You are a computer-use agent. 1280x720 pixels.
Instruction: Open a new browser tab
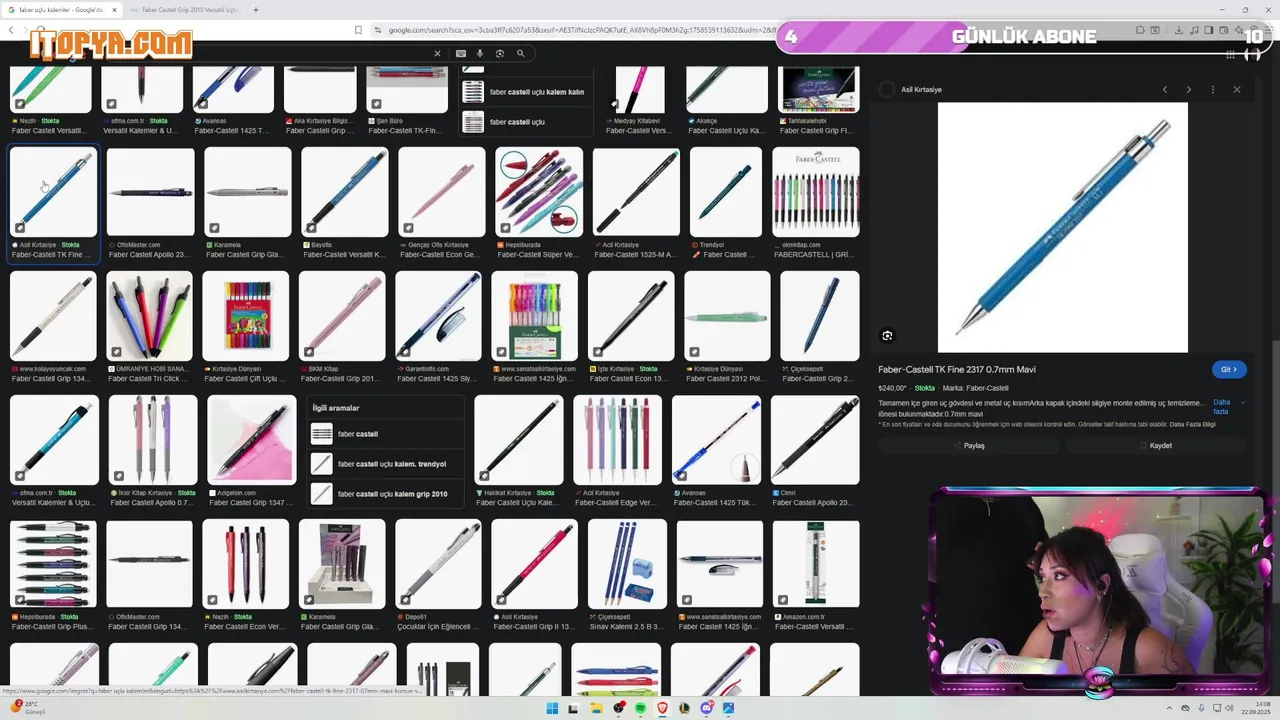256,10
